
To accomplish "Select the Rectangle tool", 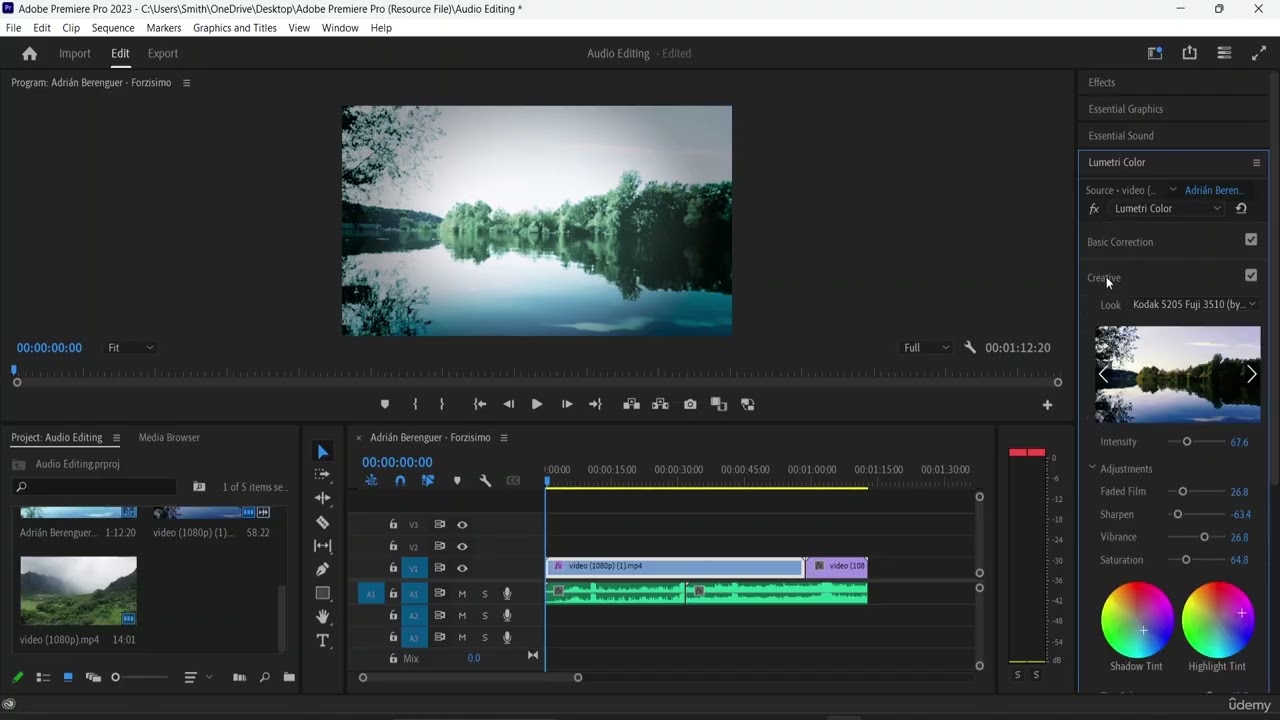I will tap(322, 593).
